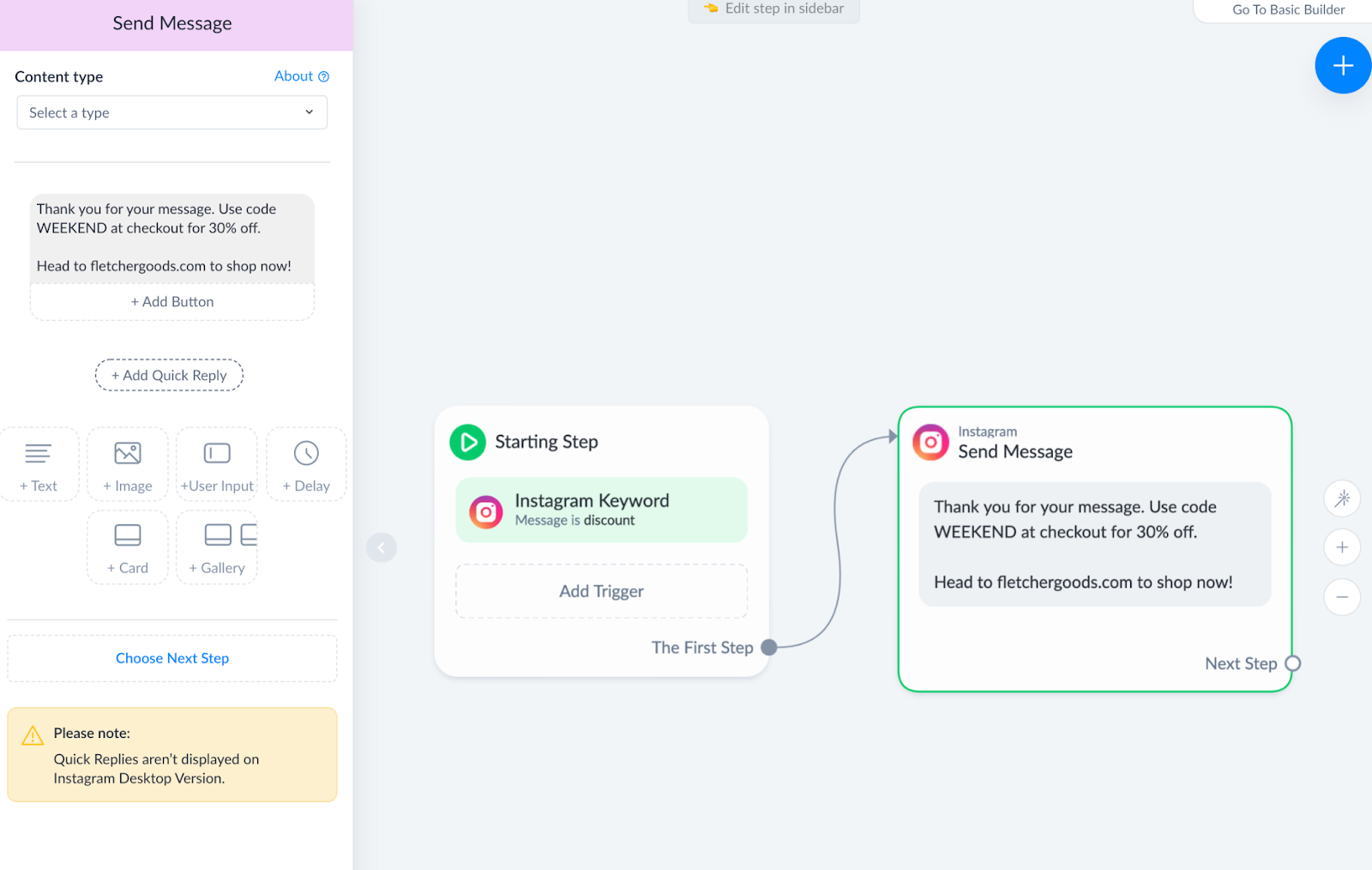The height and width of the screenshot is (870, 1372).
Task: Add a Text block to the message
Action: point(39,465)
